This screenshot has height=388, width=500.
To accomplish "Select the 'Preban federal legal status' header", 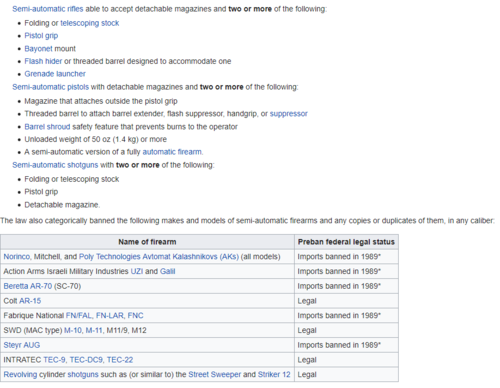I will point(346,242).
